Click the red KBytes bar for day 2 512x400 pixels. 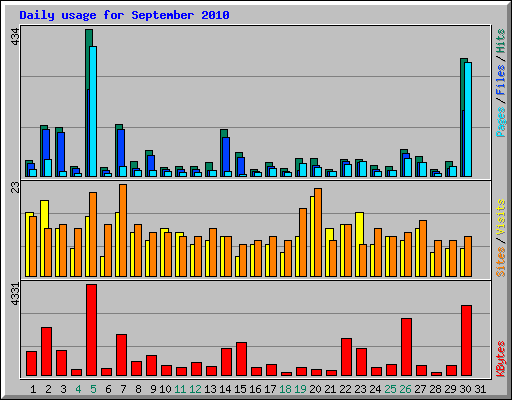(47, 351)
